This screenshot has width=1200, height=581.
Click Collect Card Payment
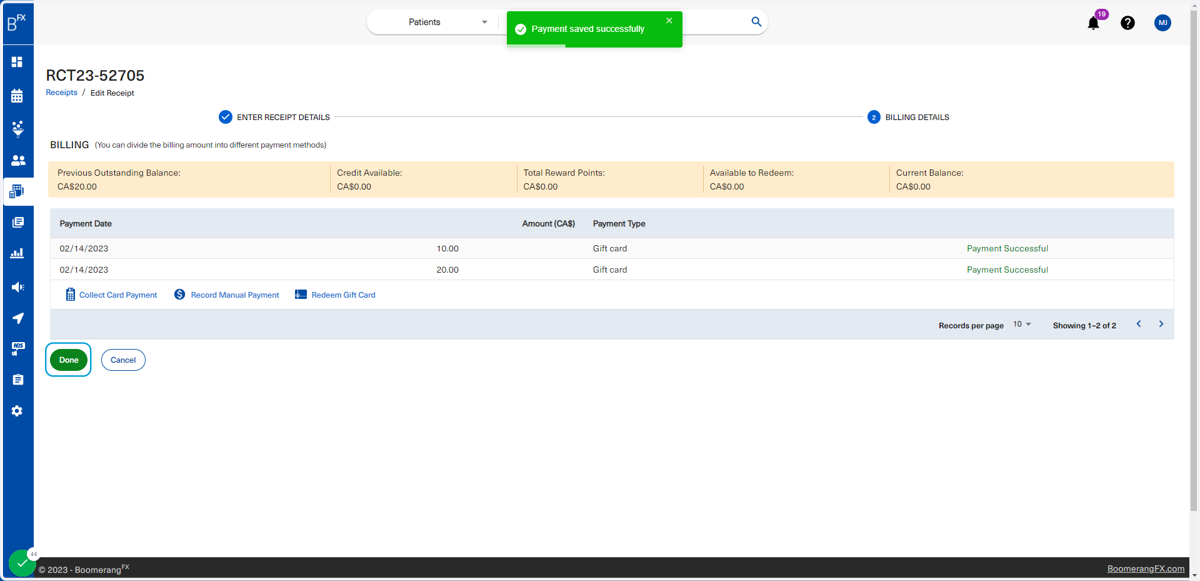111,295
